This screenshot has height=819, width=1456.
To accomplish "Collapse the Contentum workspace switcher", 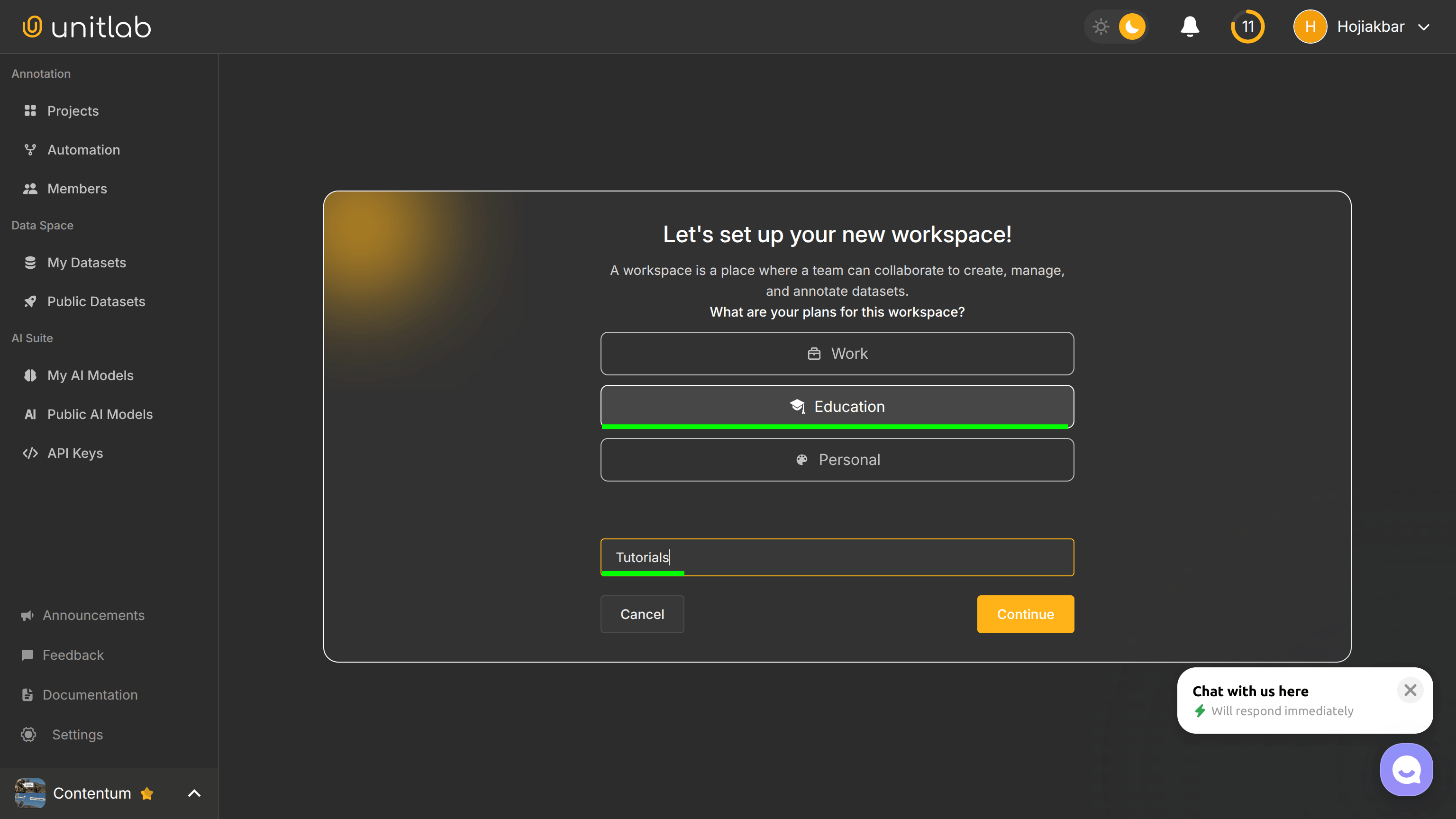I will click(x=194, y=793).
